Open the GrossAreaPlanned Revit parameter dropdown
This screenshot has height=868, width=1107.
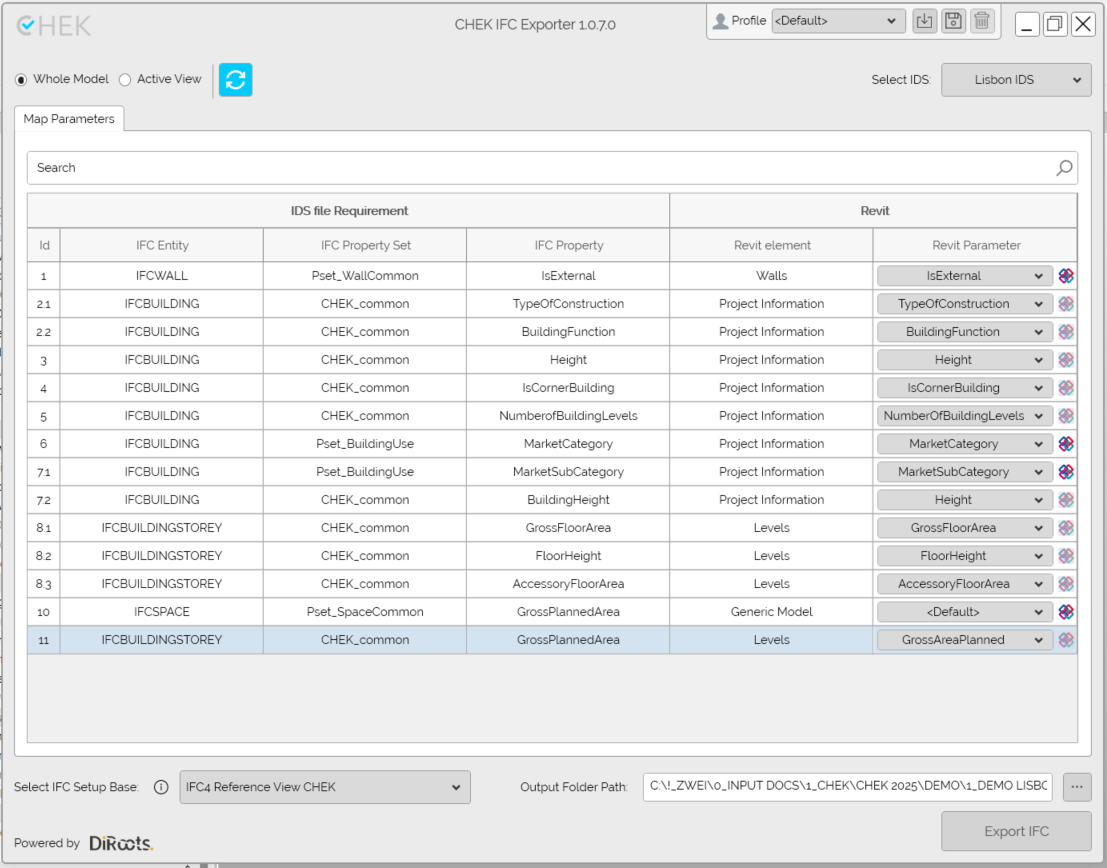click(964, 640)
